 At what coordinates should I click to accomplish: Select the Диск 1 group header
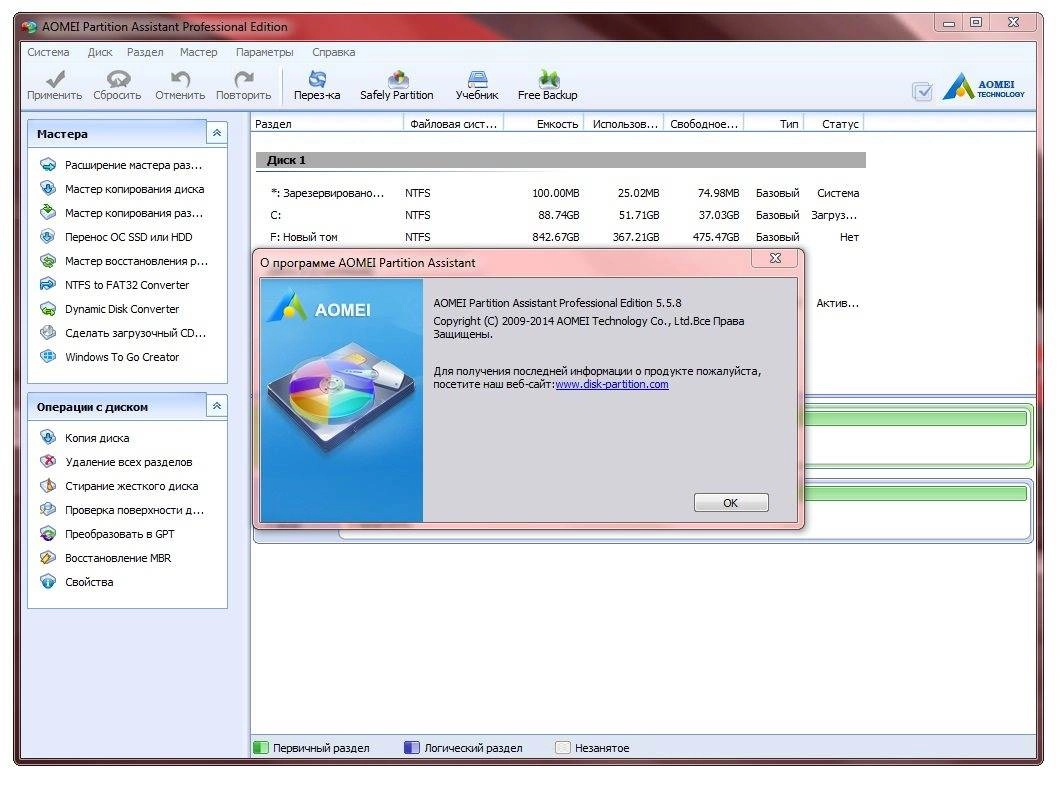[561, 160]
